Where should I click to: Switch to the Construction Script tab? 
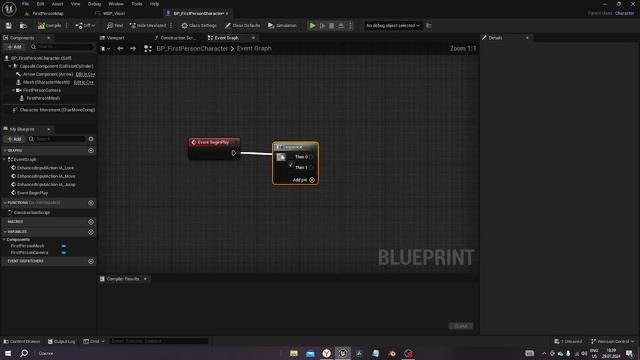click(178, 38)
